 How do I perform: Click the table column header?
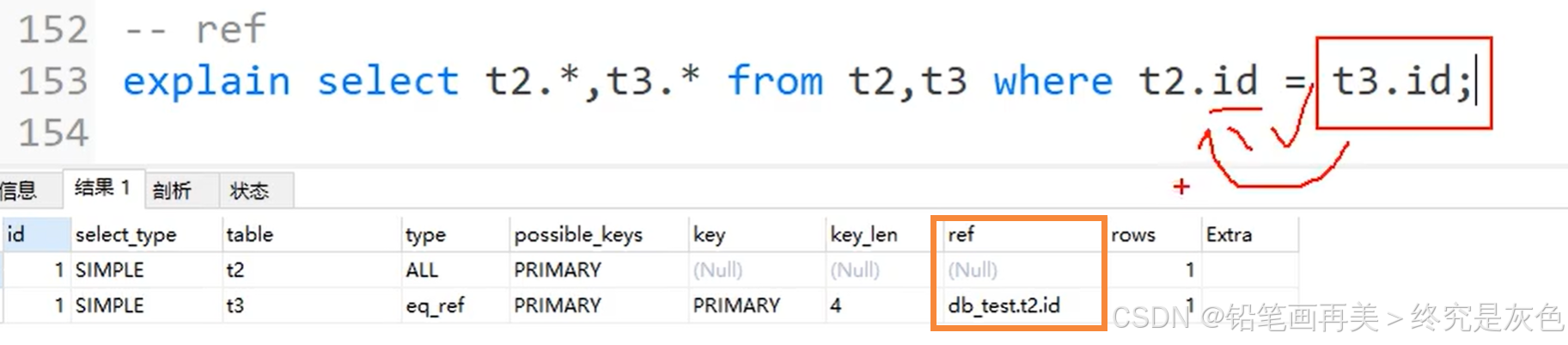312,234
